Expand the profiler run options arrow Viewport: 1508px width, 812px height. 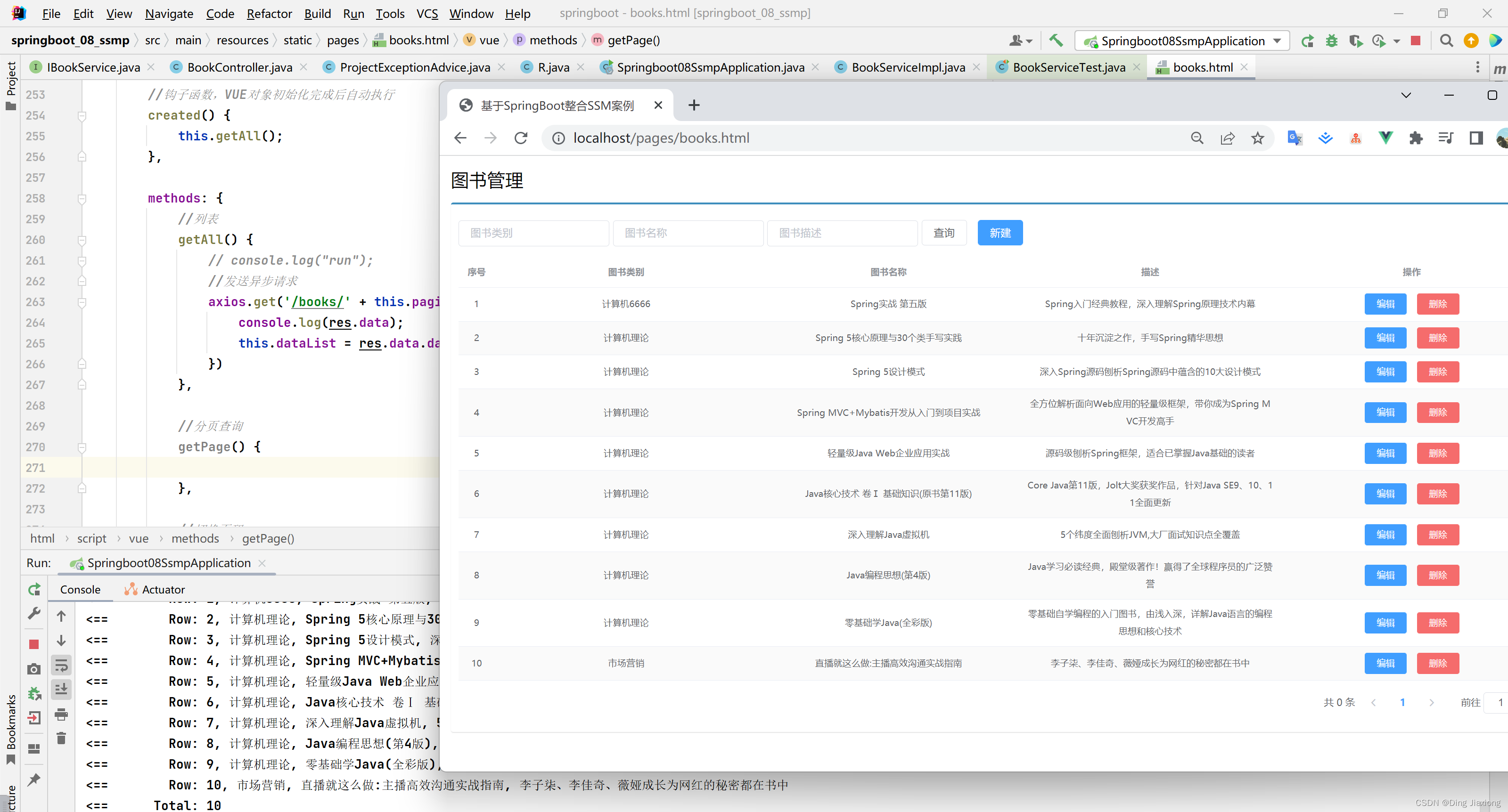tap(1397, 41)
